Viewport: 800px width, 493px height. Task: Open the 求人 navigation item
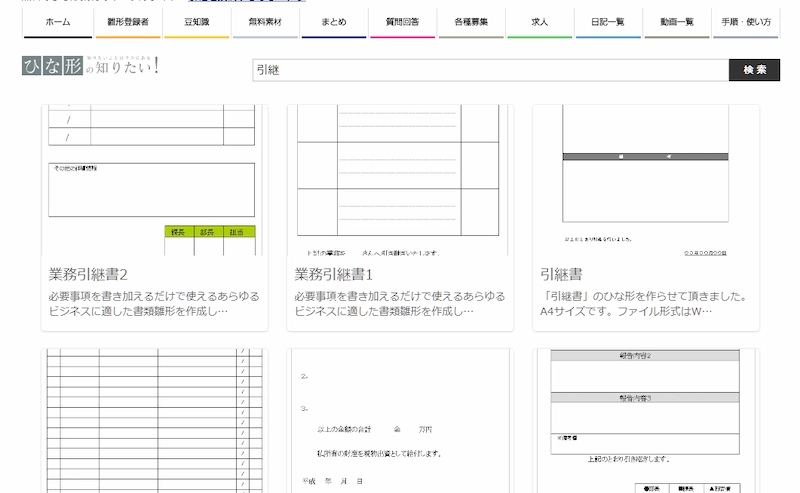pyautogui.click(x=539, y=21)
